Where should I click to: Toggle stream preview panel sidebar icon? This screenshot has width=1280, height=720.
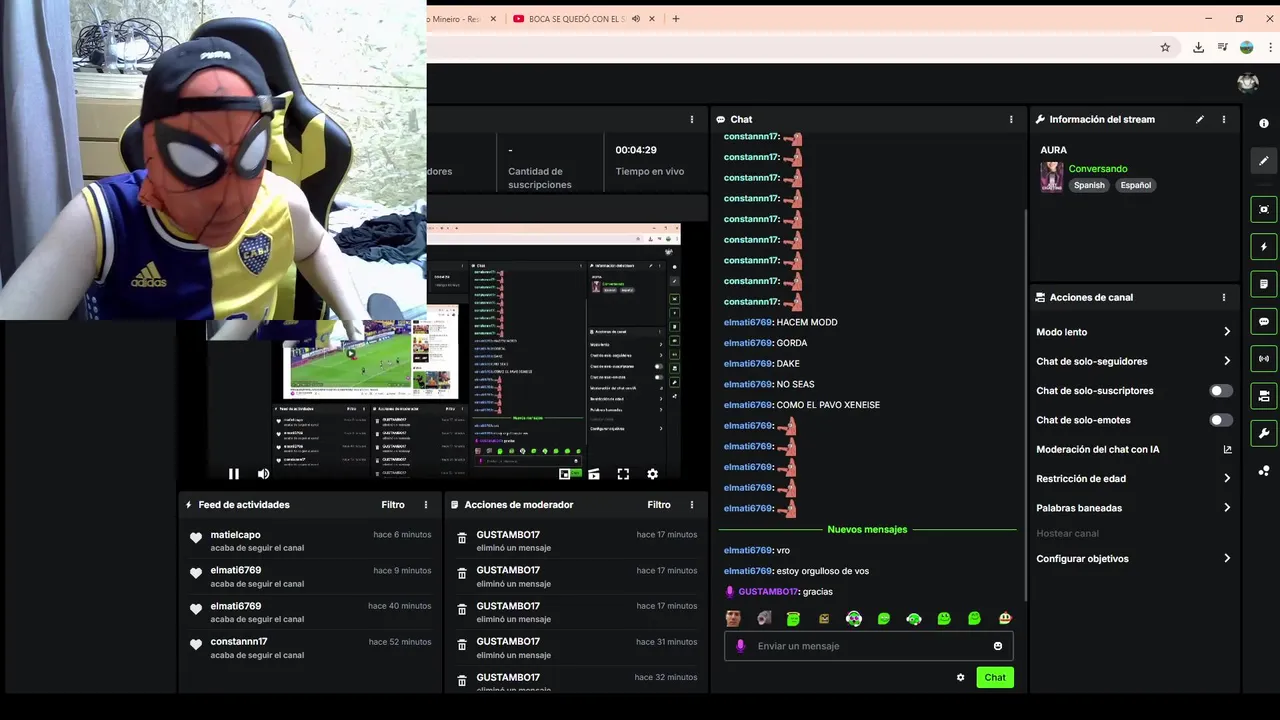tap(1264, 209)
